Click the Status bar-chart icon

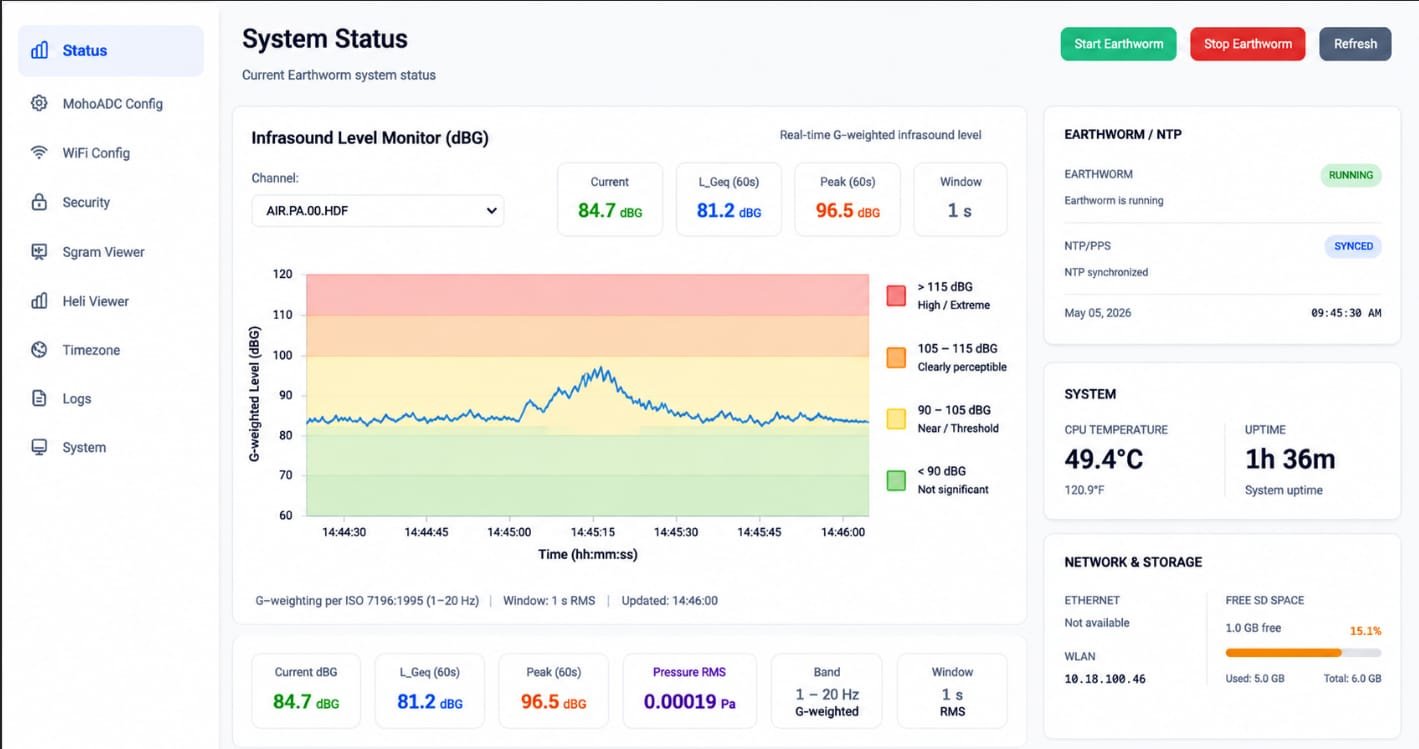click(x=39, y=50)
